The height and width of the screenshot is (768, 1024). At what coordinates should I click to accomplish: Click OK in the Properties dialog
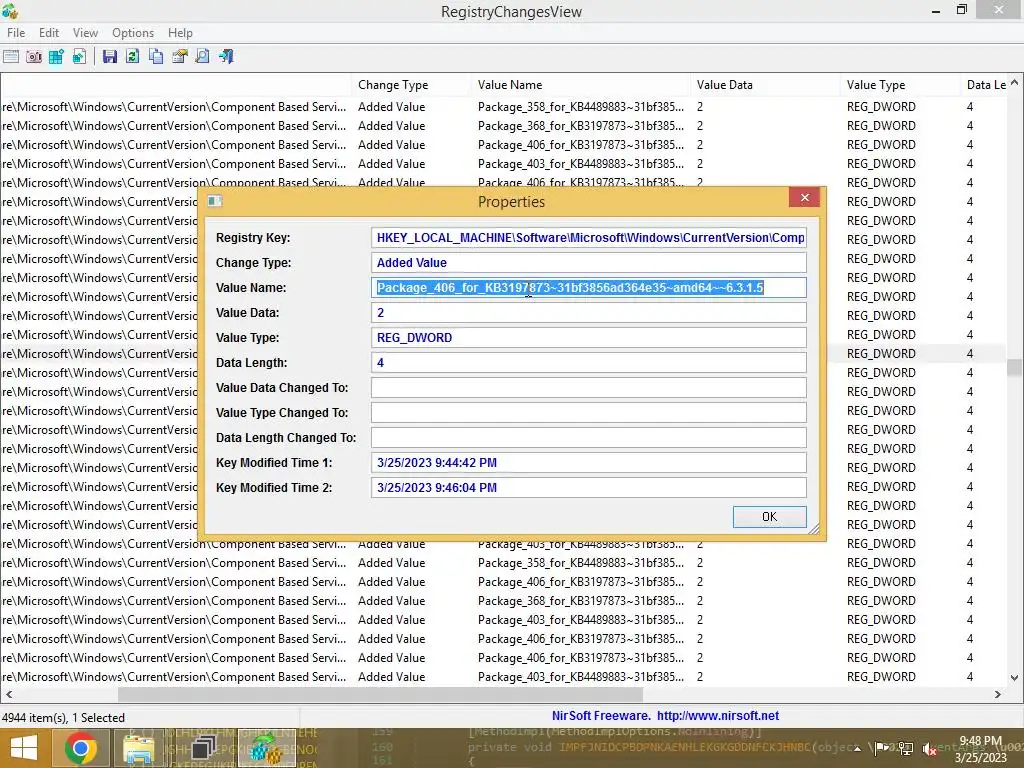[x=769, y=517]
